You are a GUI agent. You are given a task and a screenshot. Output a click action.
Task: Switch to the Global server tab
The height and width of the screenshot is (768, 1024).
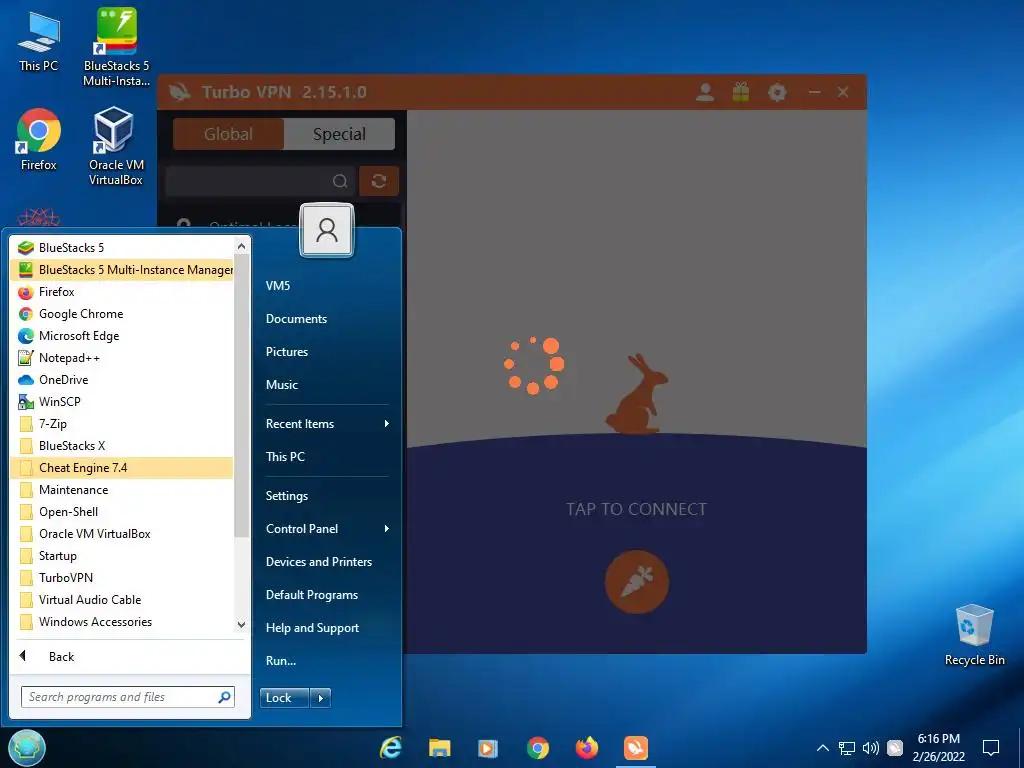[x=228, y=134]
